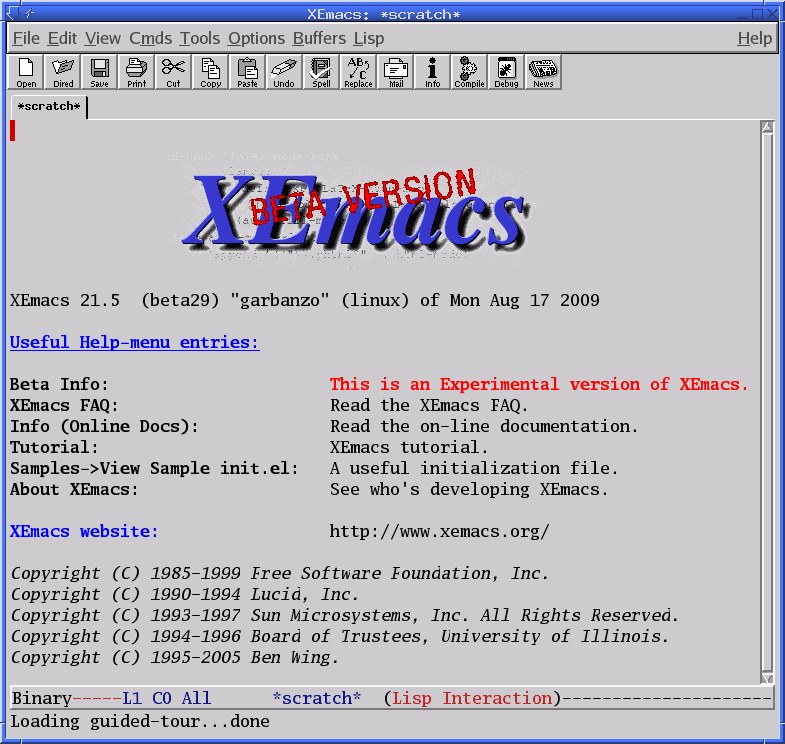Click the Beta Info entry label

click(x=59, y=385)
